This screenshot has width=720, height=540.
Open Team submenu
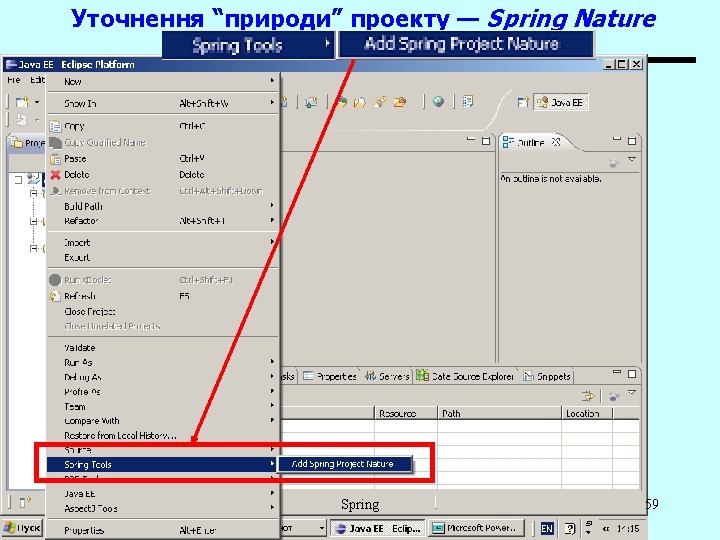[163, 407]
